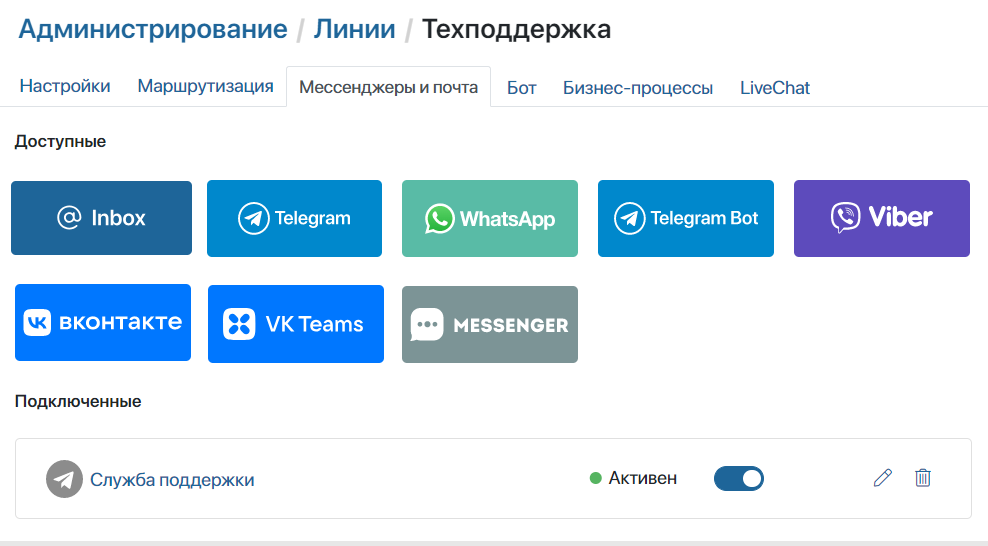
Task: Open the Маршрутизация tab
Action: click(x=205, y=86)
